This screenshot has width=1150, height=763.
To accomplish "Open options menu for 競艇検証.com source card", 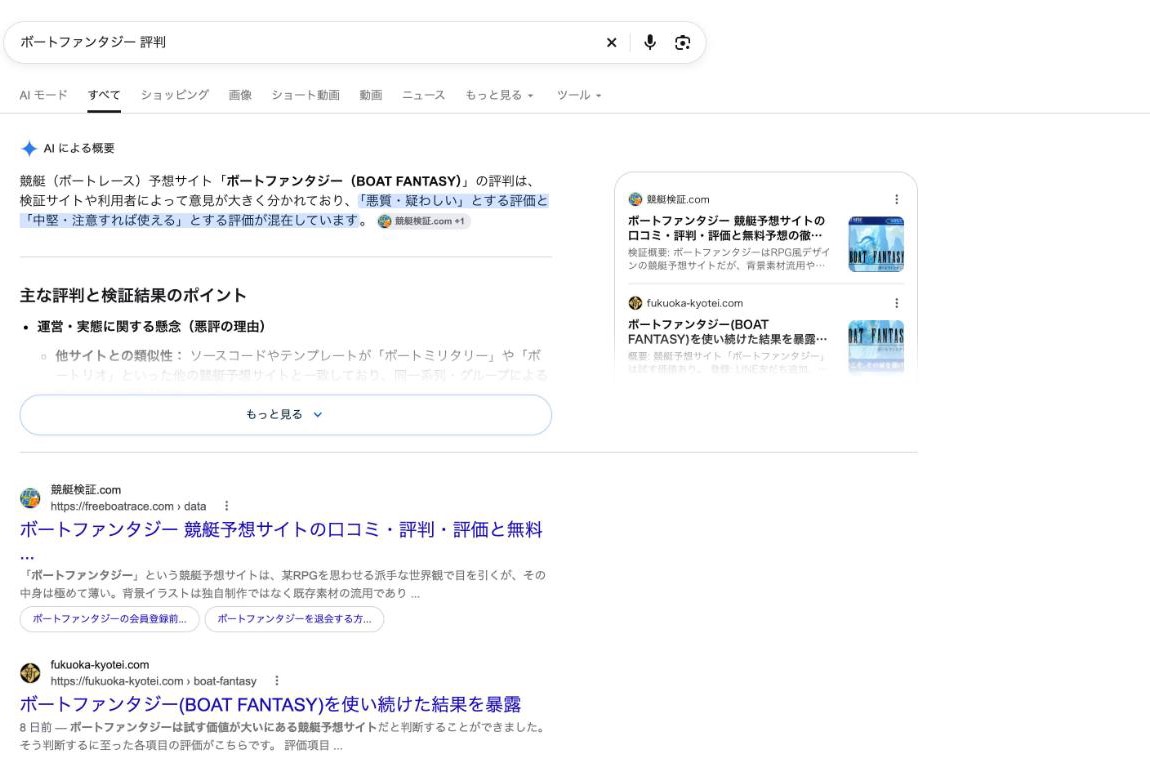I will [x=896, y=200].
